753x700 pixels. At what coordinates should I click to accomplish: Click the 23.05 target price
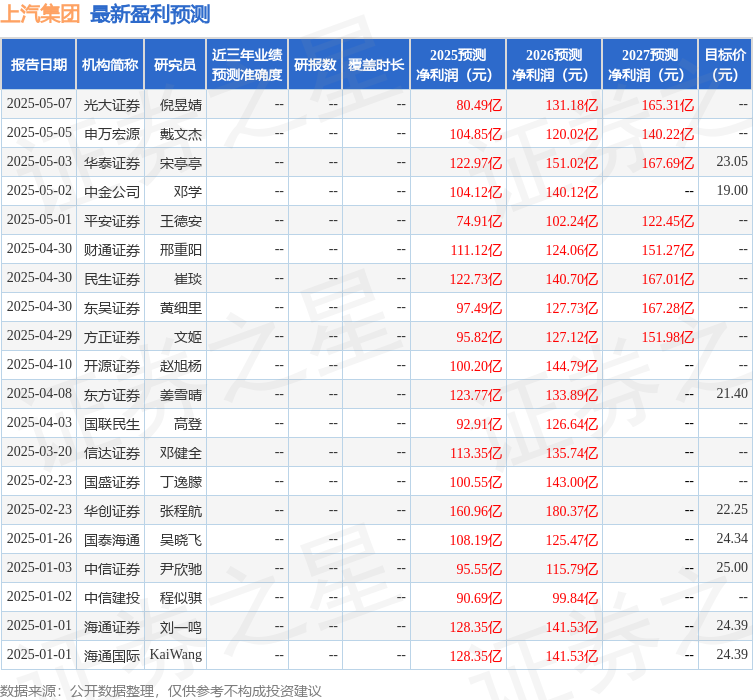point(732,162)
